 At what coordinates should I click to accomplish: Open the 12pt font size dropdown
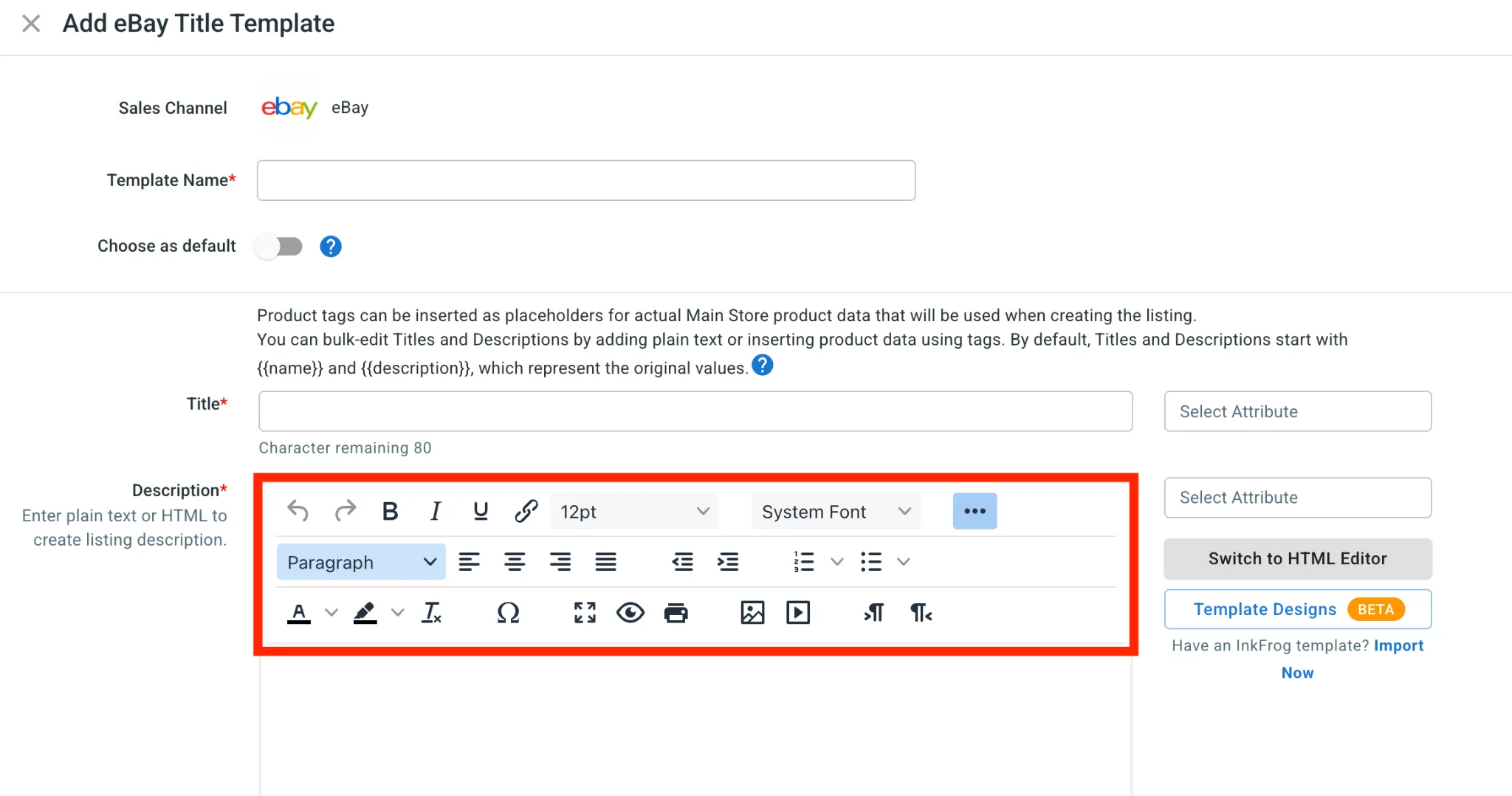(634, 511)
